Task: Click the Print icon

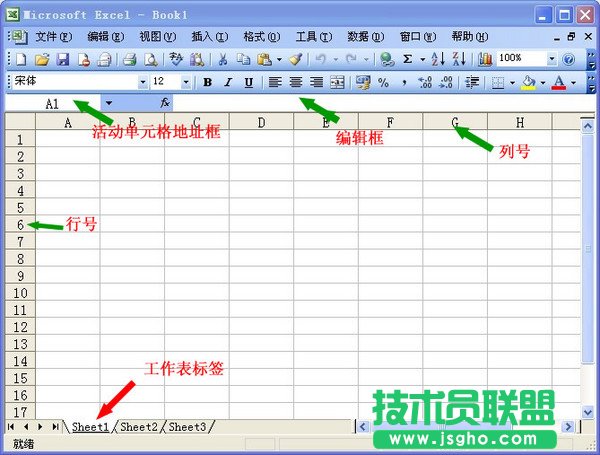Action: (129, 60)
